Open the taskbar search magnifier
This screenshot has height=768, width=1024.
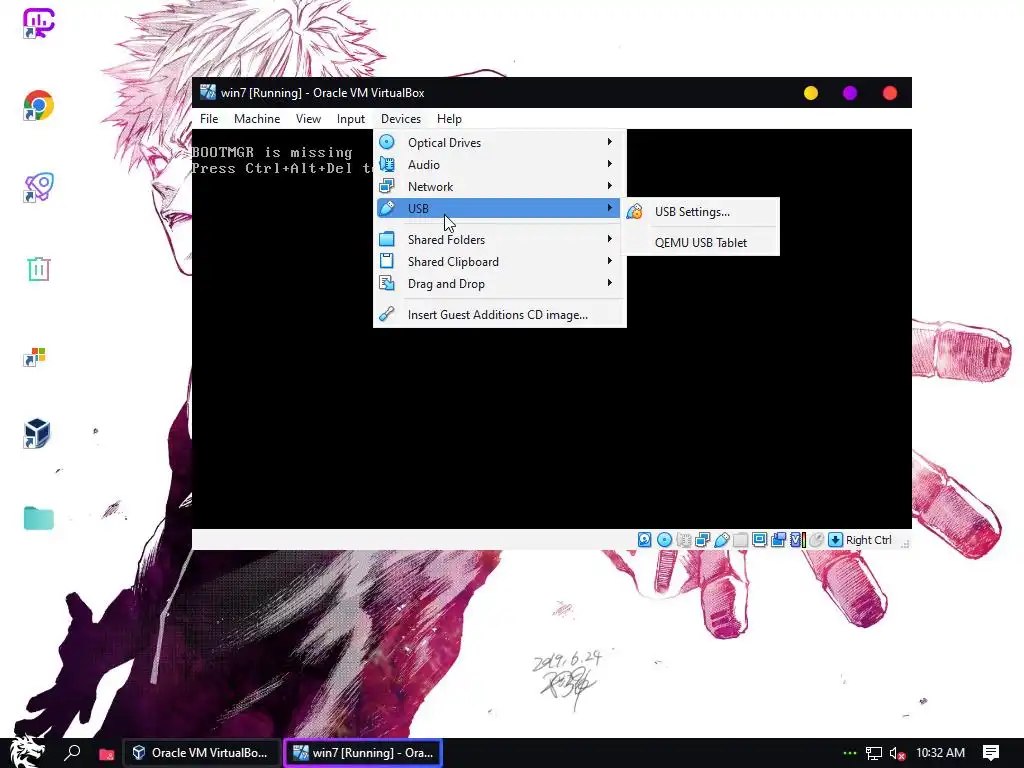[x=72, y=753]
